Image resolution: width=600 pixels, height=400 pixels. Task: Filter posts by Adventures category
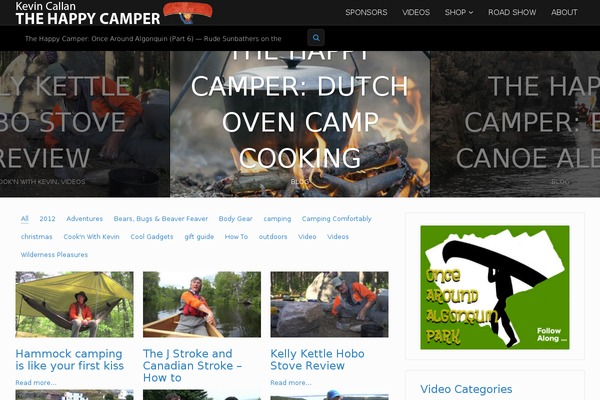85,219
